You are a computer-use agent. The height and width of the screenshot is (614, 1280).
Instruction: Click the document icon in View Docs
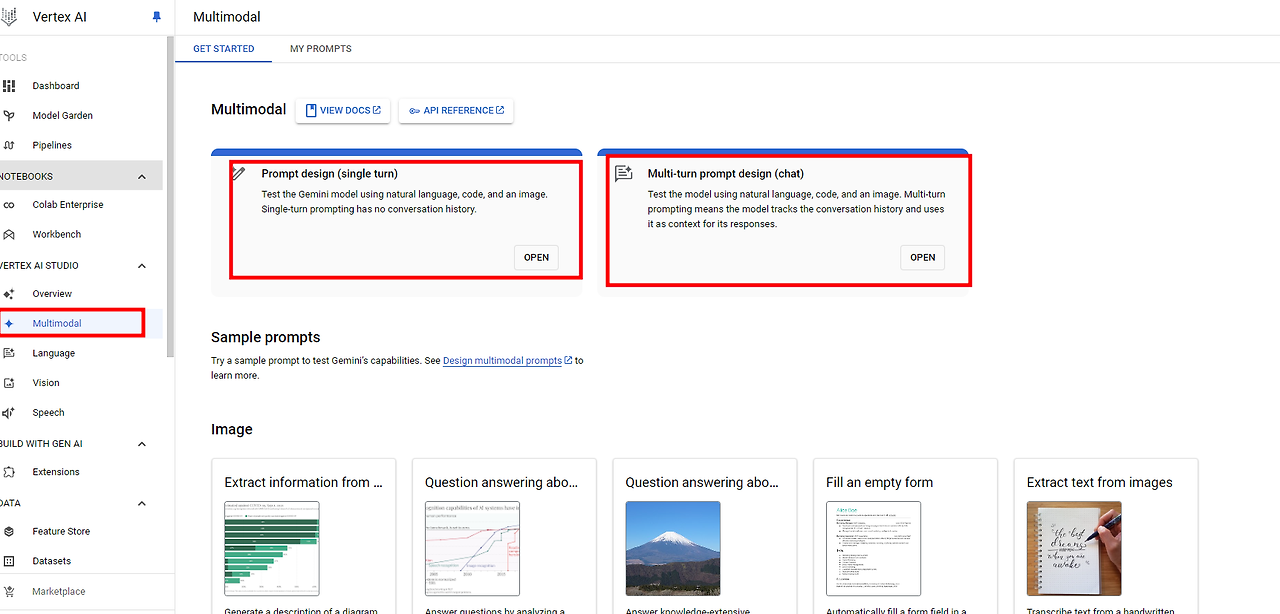point(311,110)
